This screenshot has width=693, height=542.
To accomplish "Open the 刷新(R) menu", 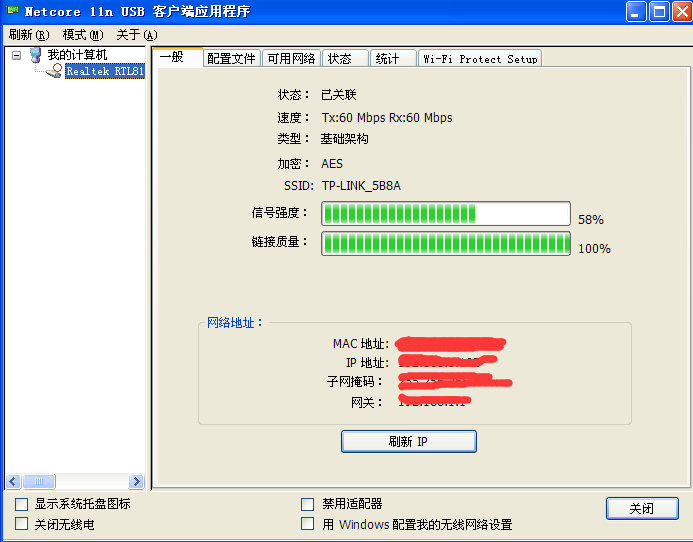I will tap(29, 34).
